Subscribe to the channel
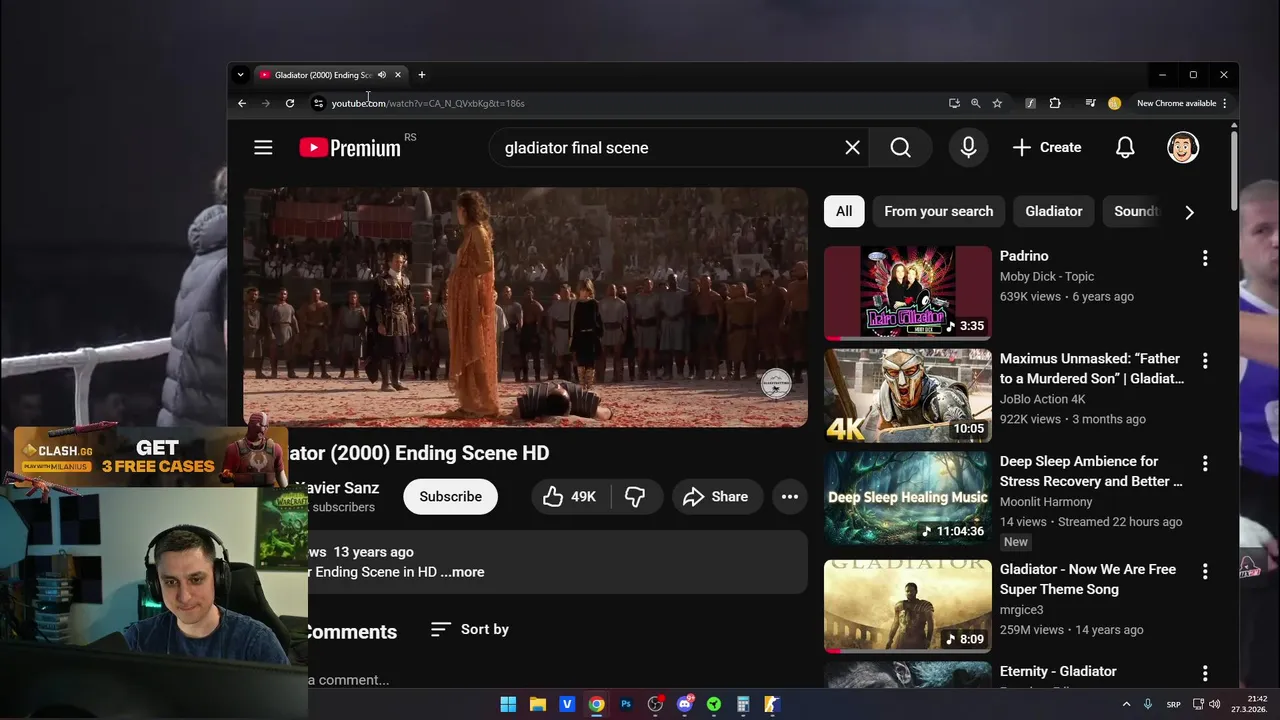 point(450,497)
